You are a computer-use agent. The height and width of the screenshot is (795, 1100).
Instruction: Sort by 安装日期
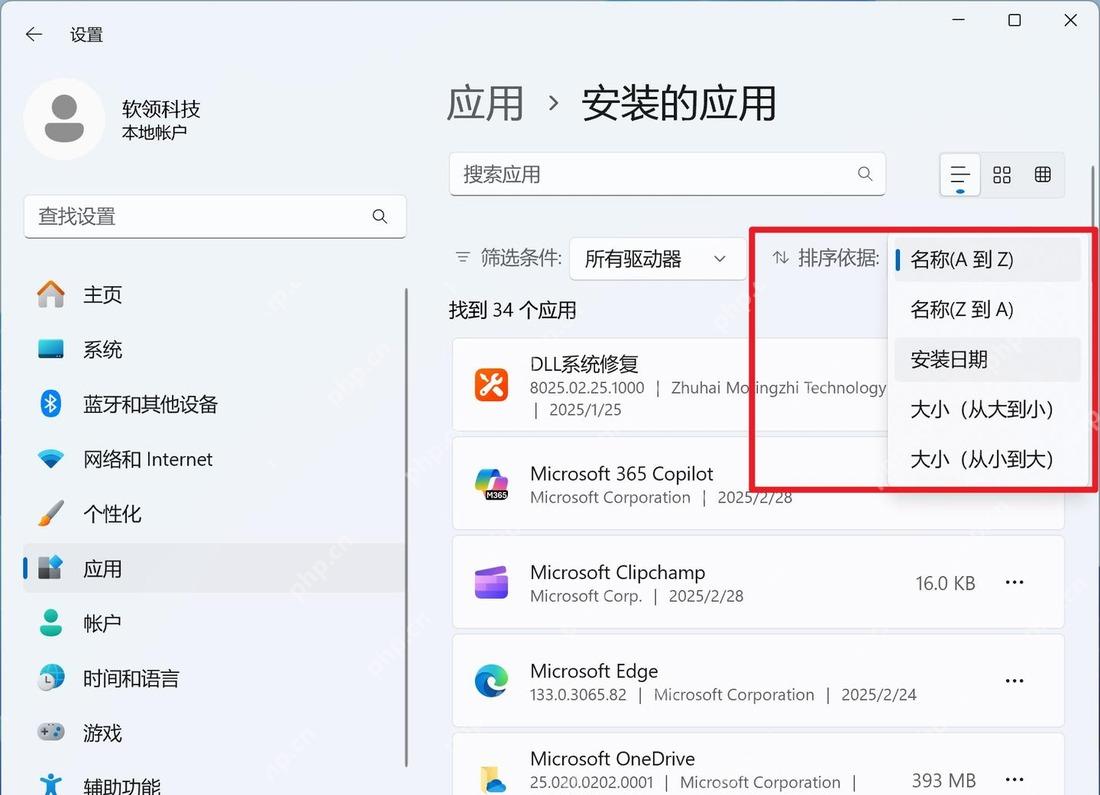987,360
